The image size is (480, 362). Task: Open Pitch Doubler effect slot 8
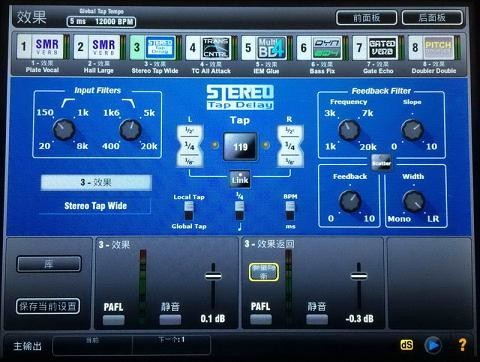[434, 48]
